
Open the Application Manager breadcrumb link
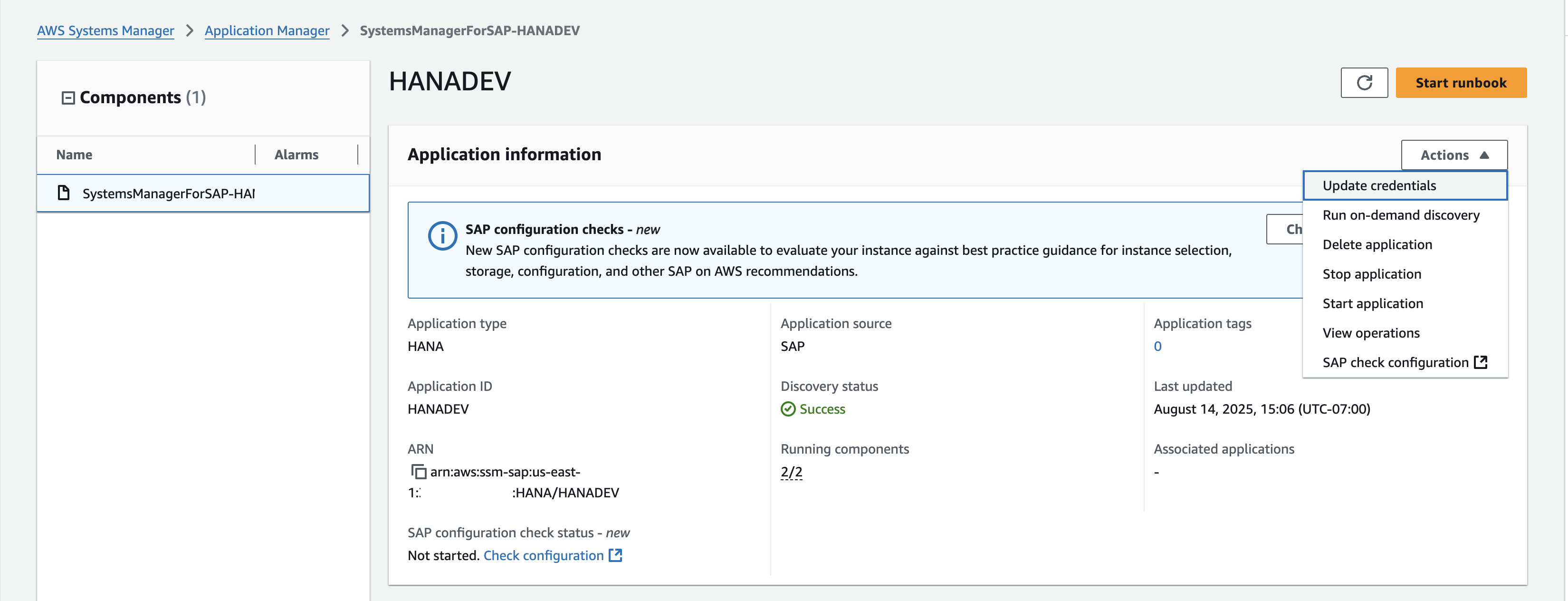click(267, 30)
